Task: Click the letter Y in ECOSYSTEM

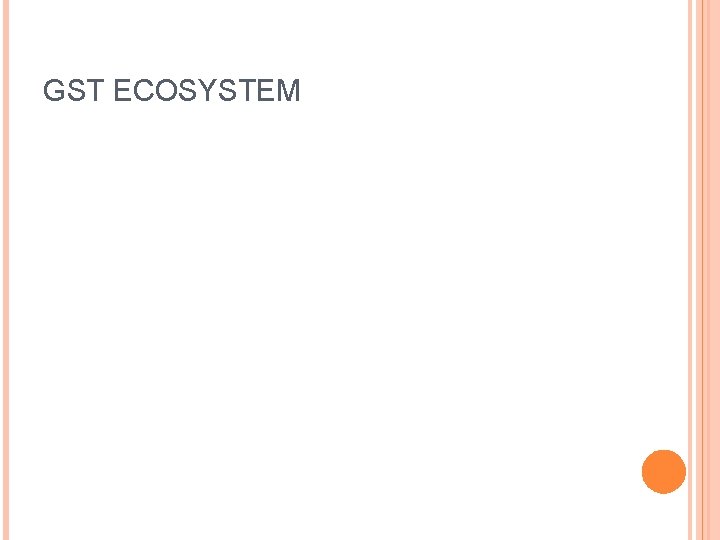Action: click(207, 90)
